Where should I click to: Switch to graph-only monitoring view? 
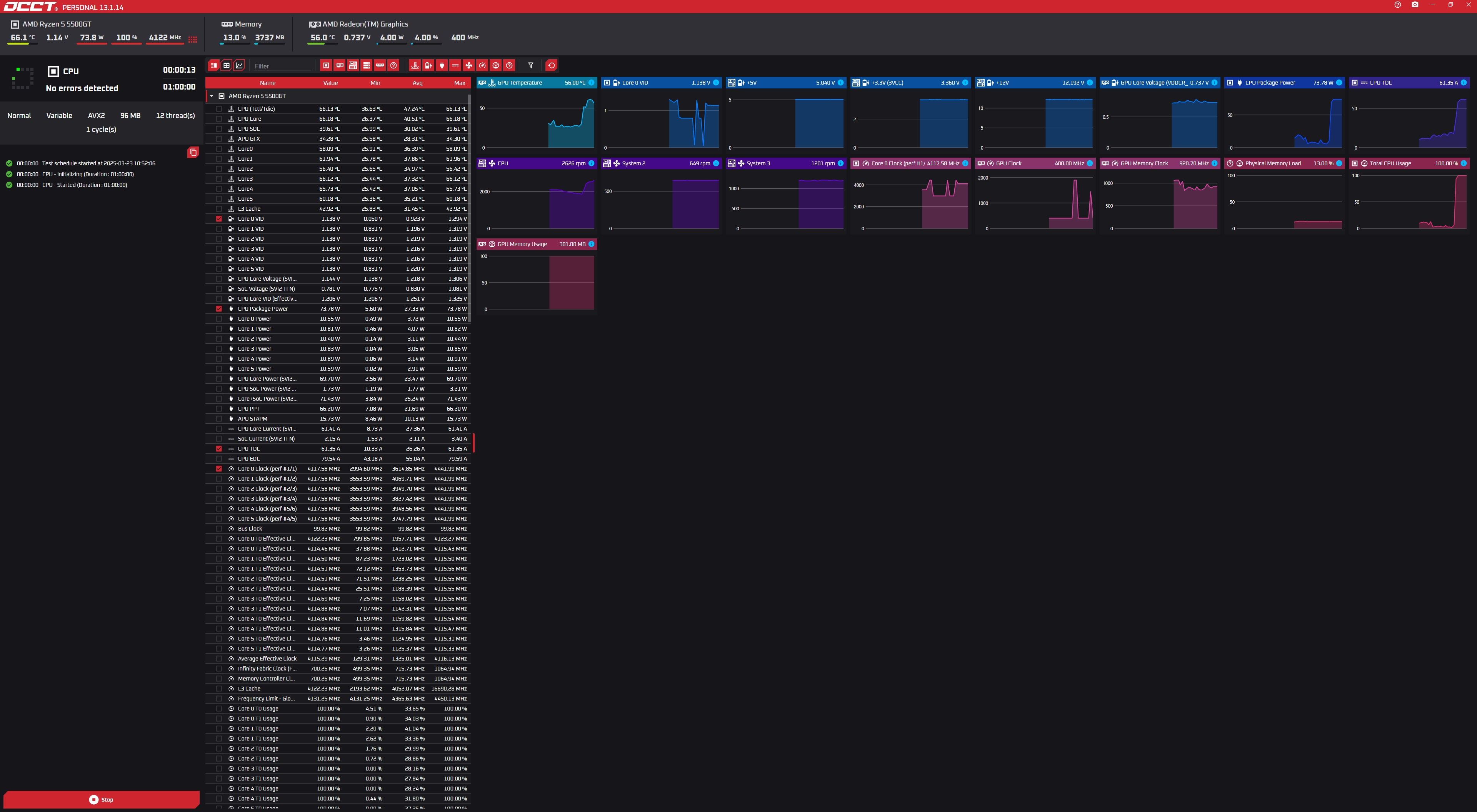(x=240, y=65)
